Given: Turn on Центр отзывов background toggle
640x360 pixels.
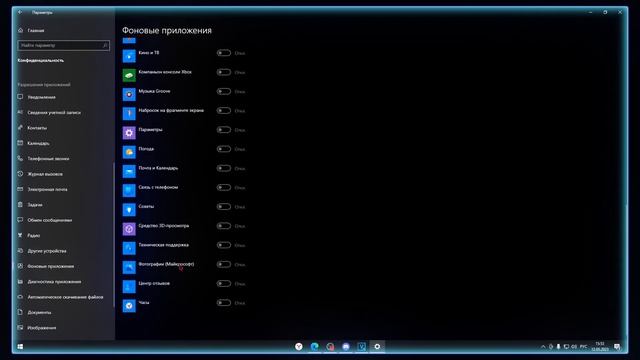Looking at the screenshot, I should coord(224,284).
